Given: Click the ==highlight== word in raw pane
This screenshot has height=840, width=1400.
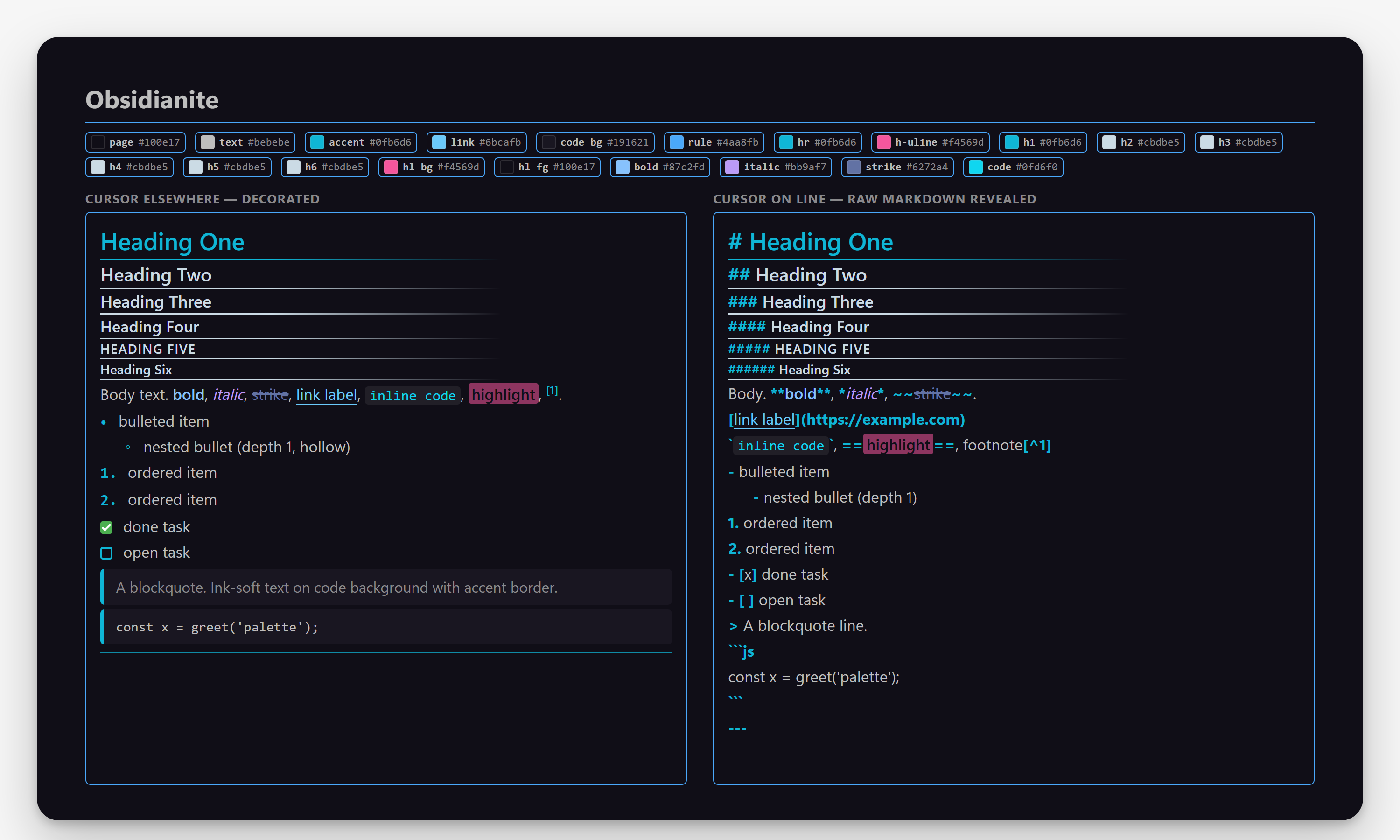Looking at the screenshot, I should click(x=898, y=446).
